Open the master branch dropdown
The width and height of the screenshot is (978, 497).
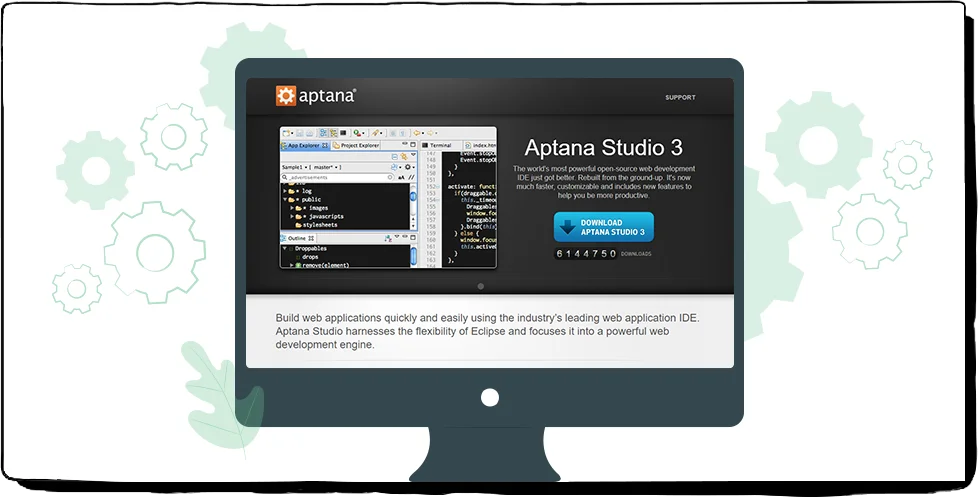(x=325, y=167)
